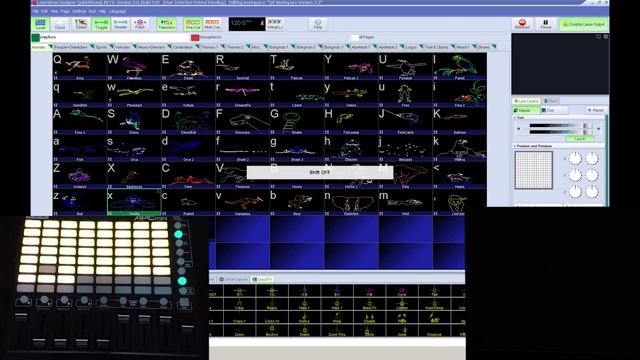Switch to the Live Control tab
Screen dimensions: 640x360
click(527, 101)
